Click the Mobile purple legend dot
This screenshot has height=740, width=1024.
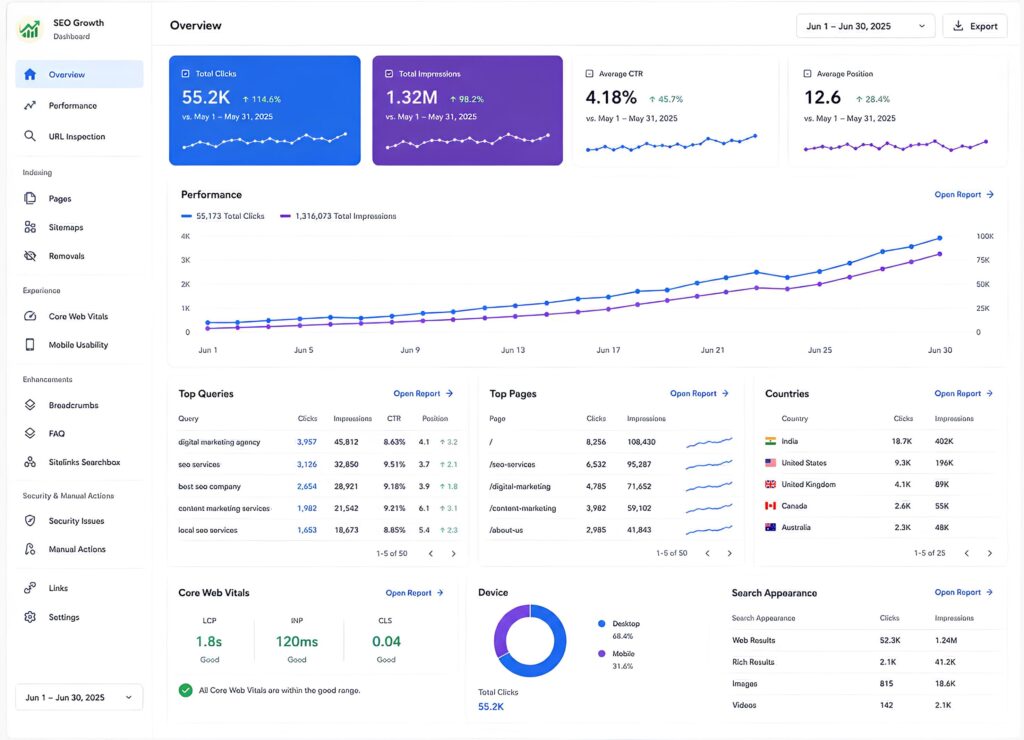(601, 654)
